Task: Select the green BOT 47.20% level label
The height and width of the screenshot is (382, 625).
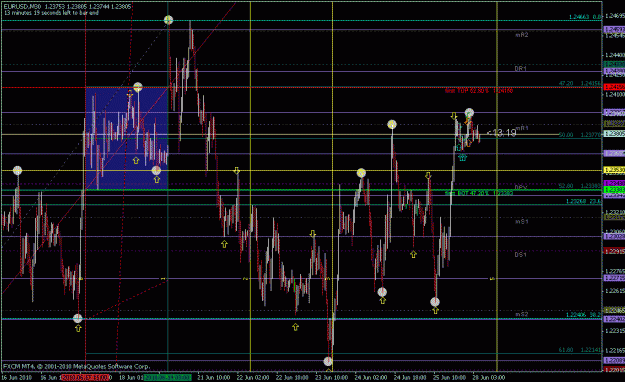Action: point(479,193)
